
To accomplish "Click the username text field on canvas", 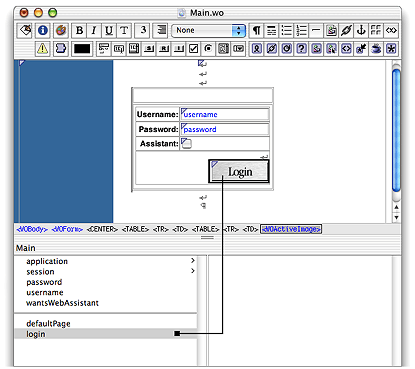I will pyautogui.click(x=225, y=114).
